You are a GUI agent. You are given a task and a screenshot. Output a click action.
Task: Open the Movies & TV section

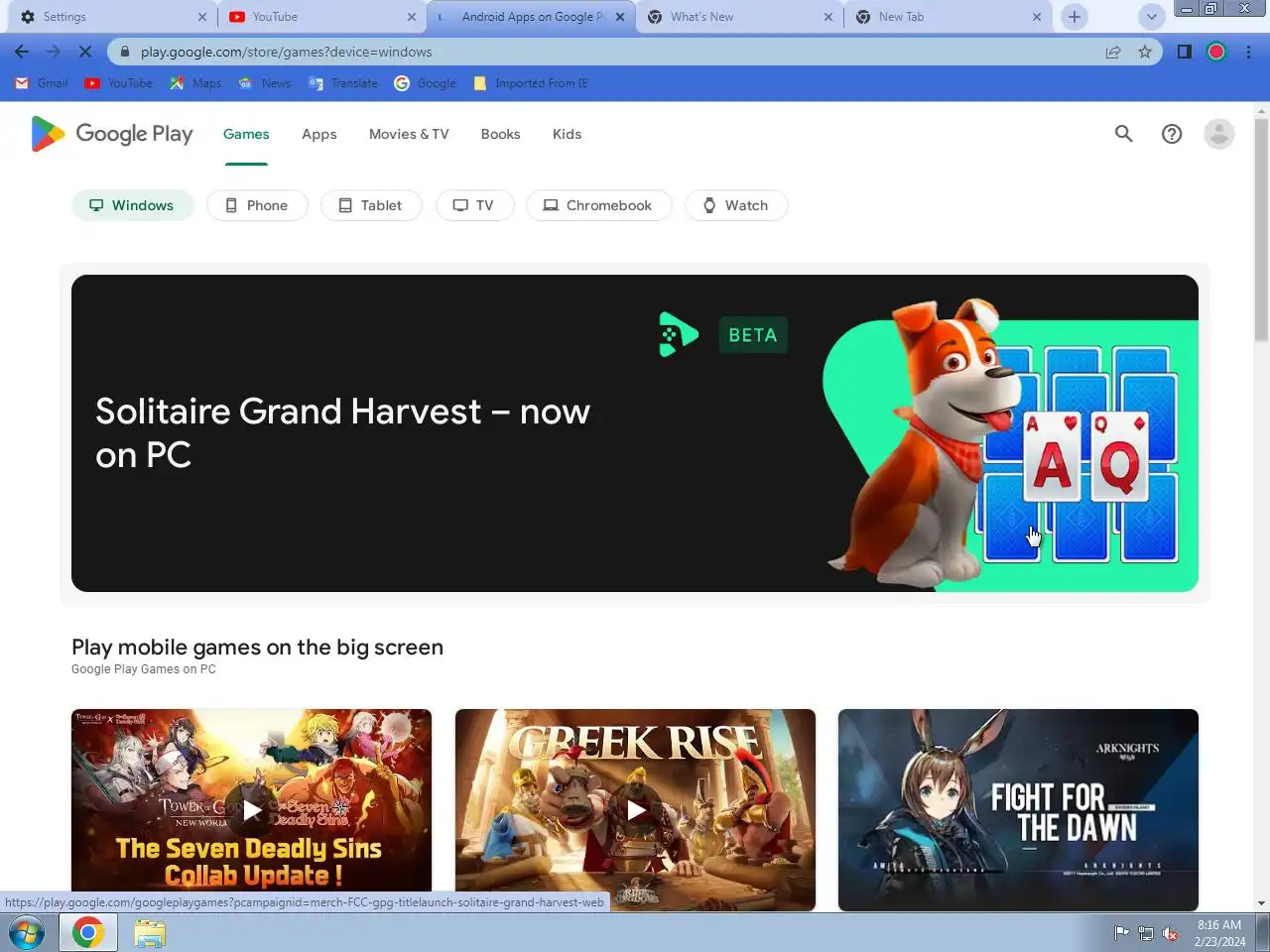[x=409, y=134]
